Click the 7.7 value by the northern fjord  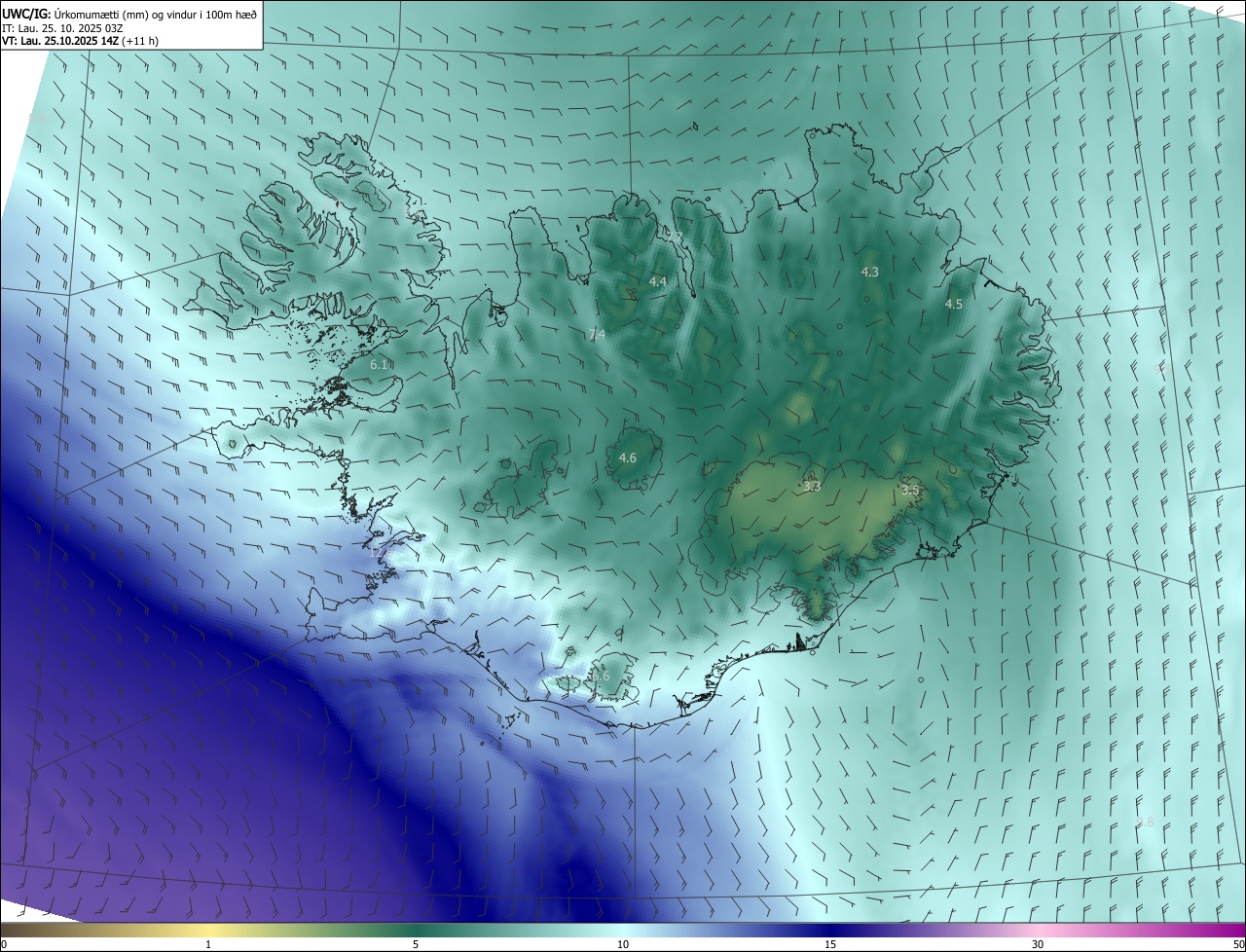pyautogui.click(x=674, y=238)
